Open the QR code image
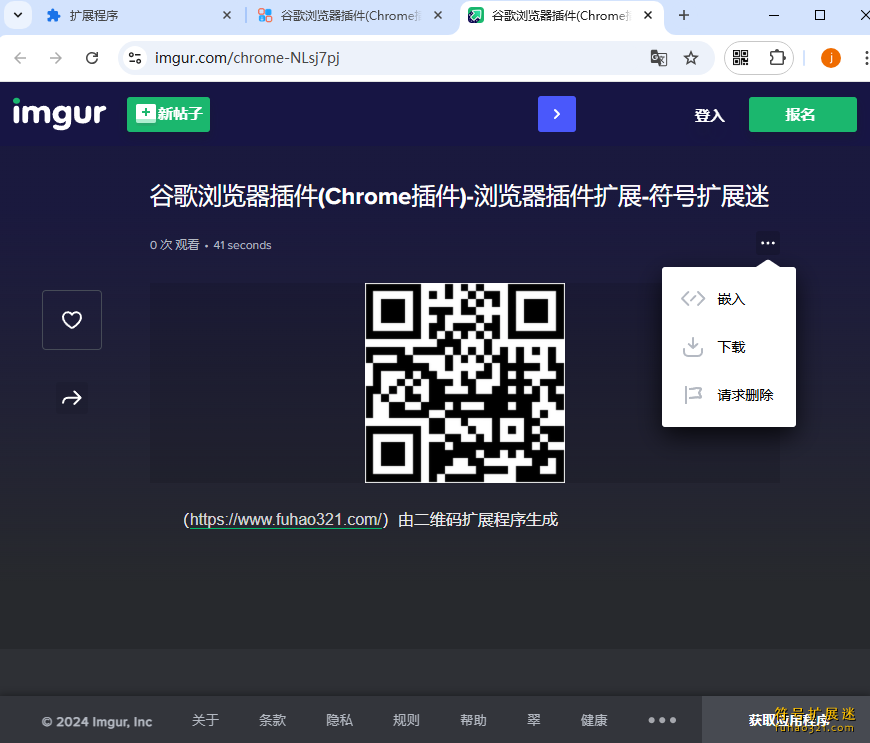The width and height of the screenshot is (870, 743). coord(464,383)
